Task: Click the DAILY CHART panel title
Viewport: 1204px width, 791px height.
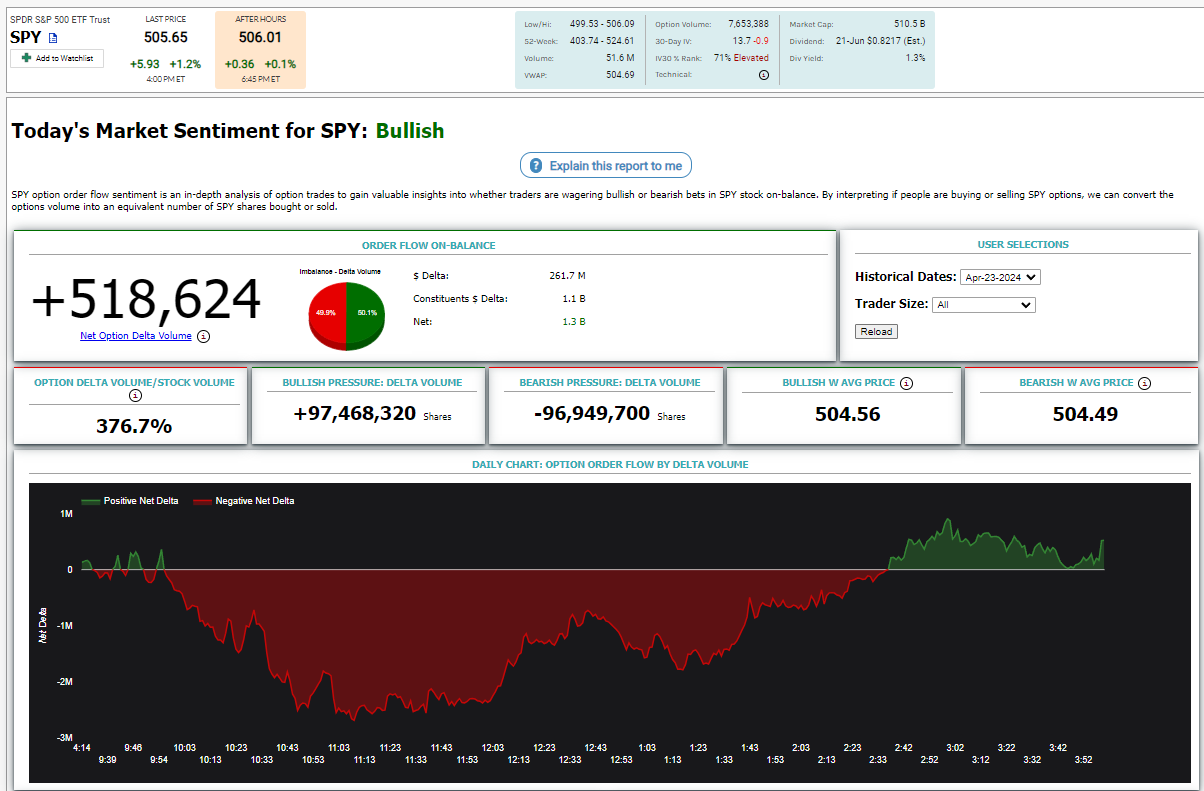Action: point(610,464)
